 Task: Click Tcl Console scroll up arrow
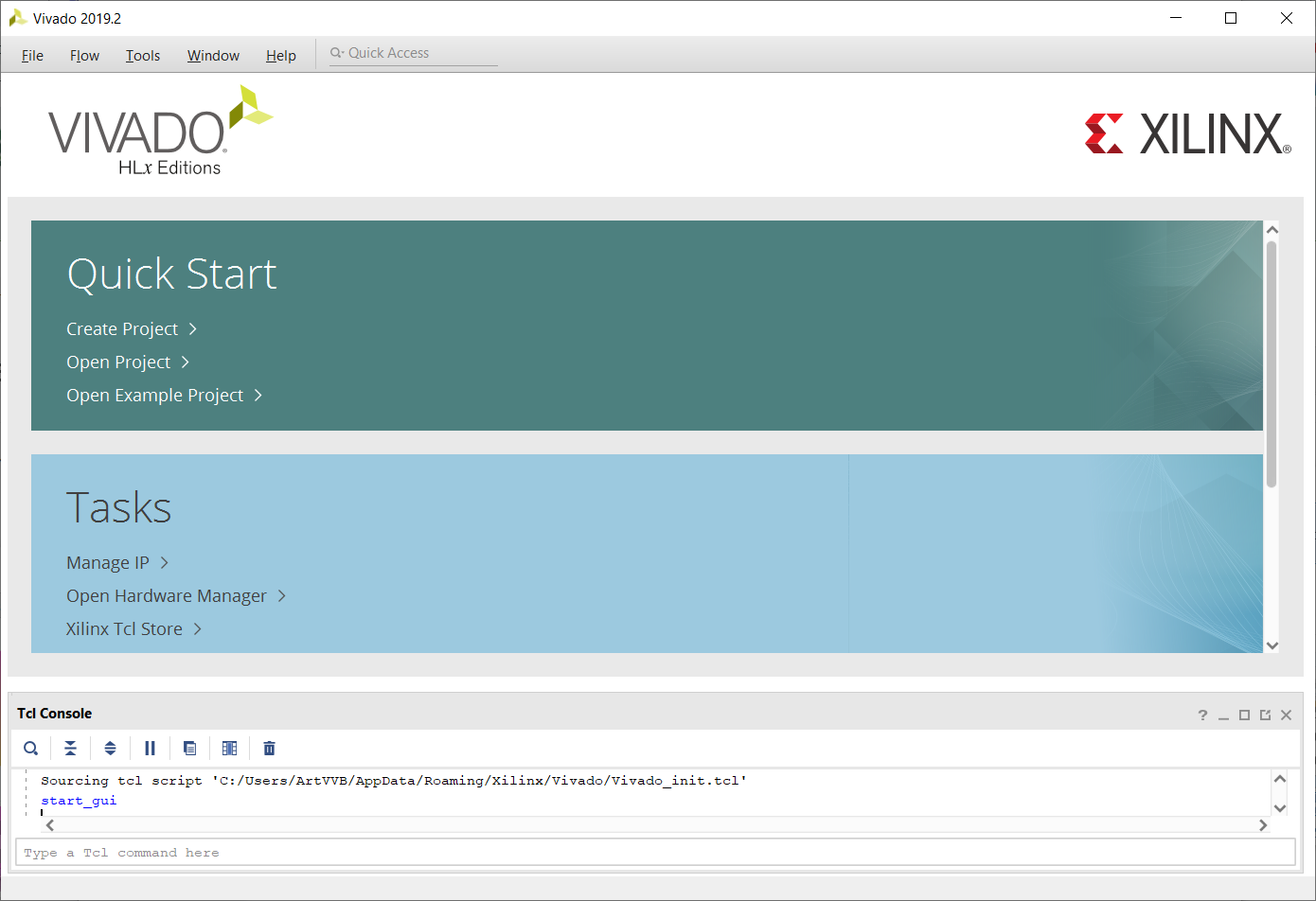tap(1280, 779)
